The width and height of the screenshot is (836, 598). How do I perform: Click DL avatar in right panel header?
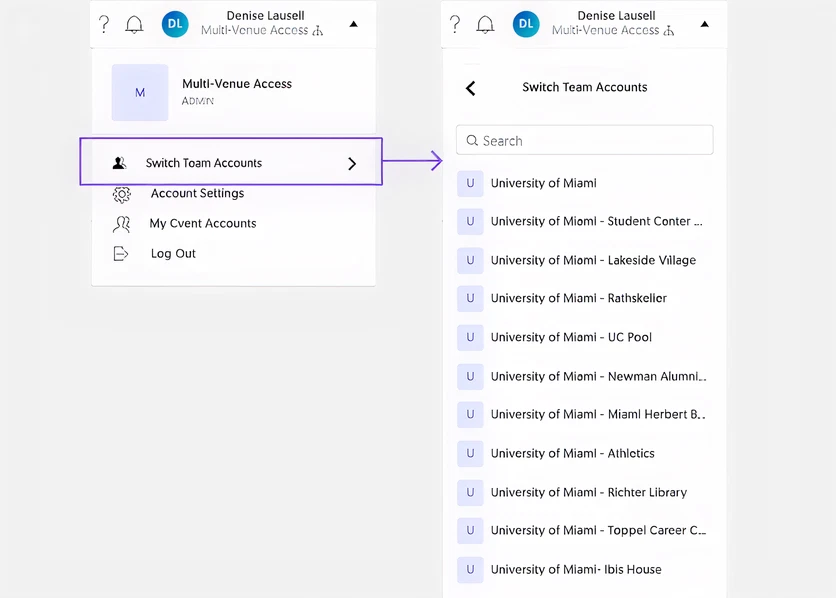pos(526,24)
